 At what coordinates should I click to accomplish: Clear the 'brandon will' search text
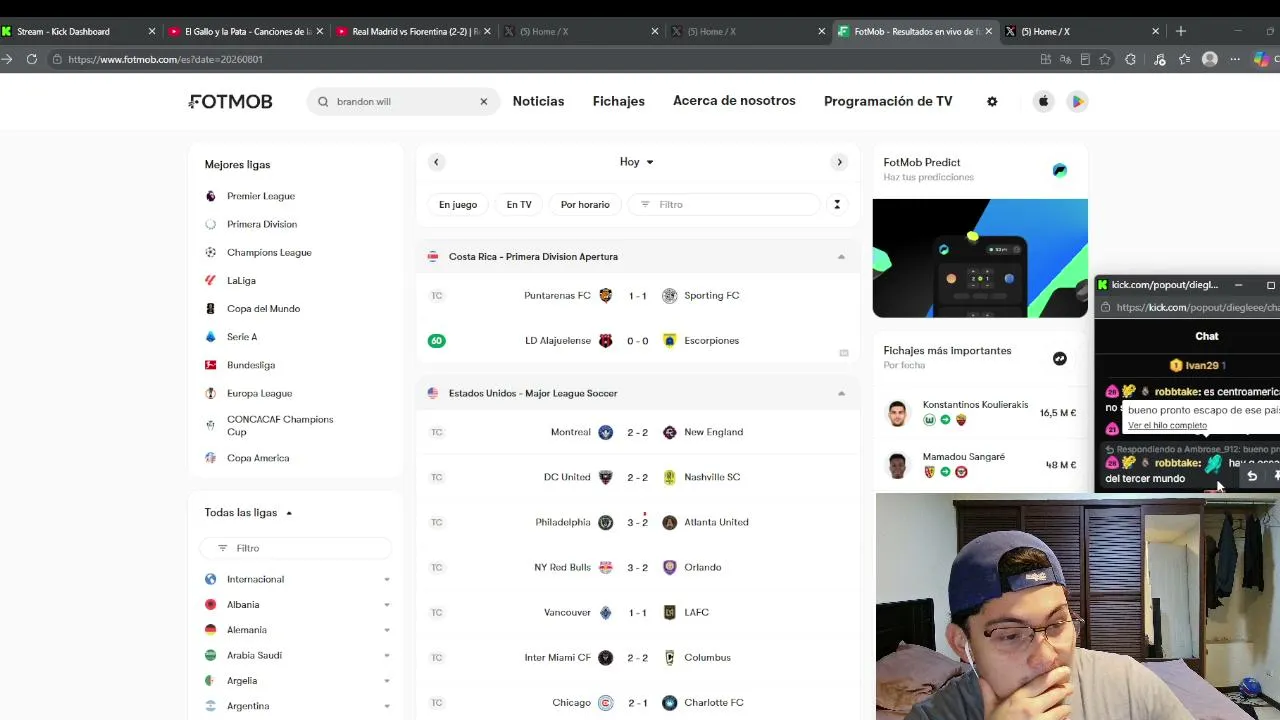pos(484,102)
